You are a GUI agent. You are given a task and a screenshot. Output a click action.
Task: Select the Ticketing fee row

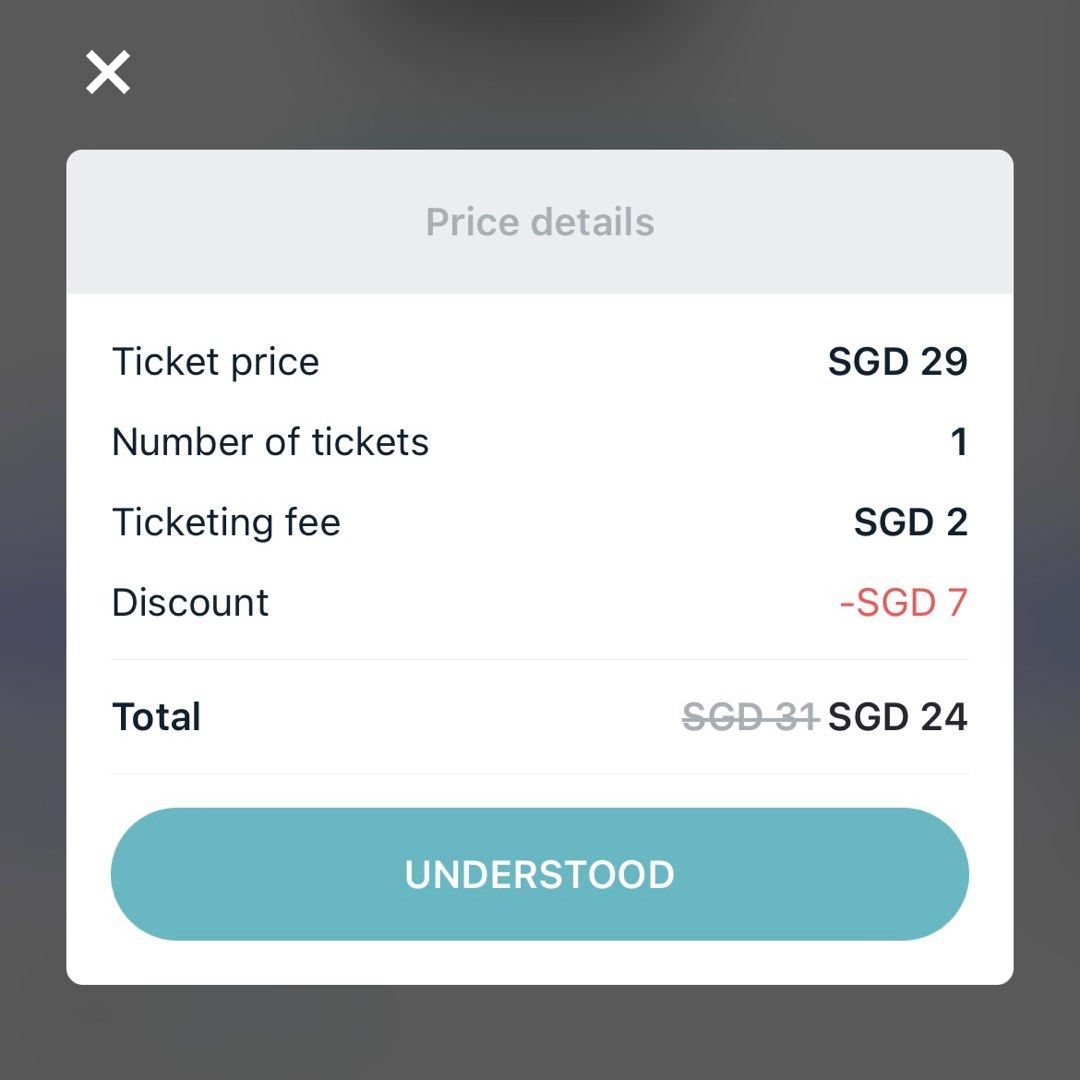pos(226,521)
